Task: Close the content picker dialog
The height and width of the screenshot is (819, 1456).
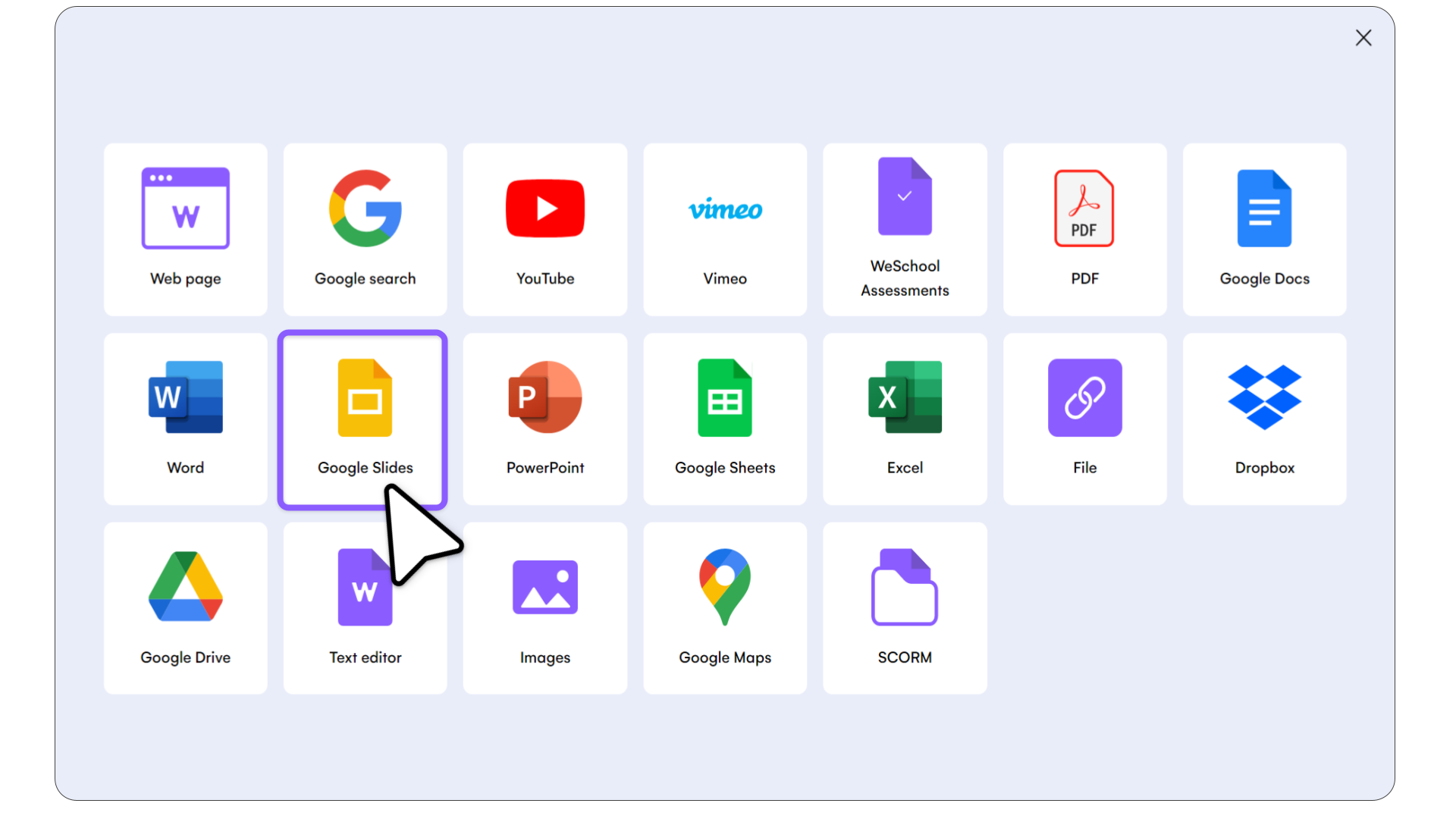Action: (1363, 38)
